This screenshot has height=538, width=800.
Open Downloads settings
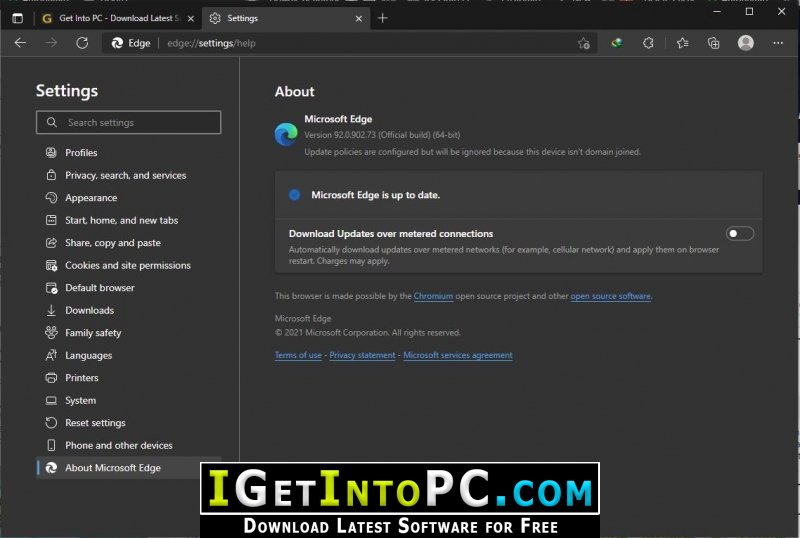(x=129, y=310)
